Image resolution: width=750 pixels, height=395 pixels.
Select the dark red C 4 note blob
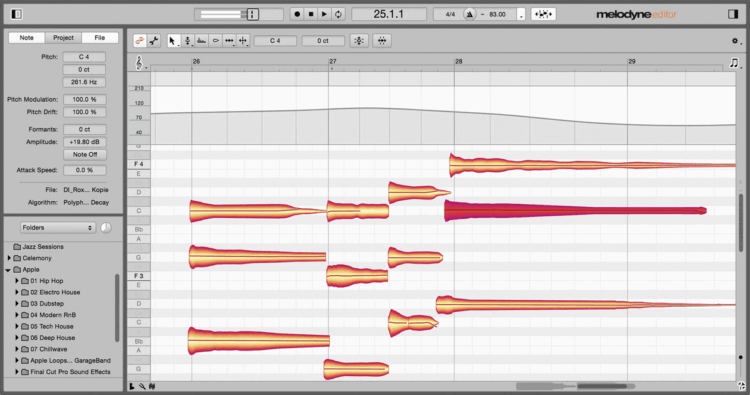[575, 210]
